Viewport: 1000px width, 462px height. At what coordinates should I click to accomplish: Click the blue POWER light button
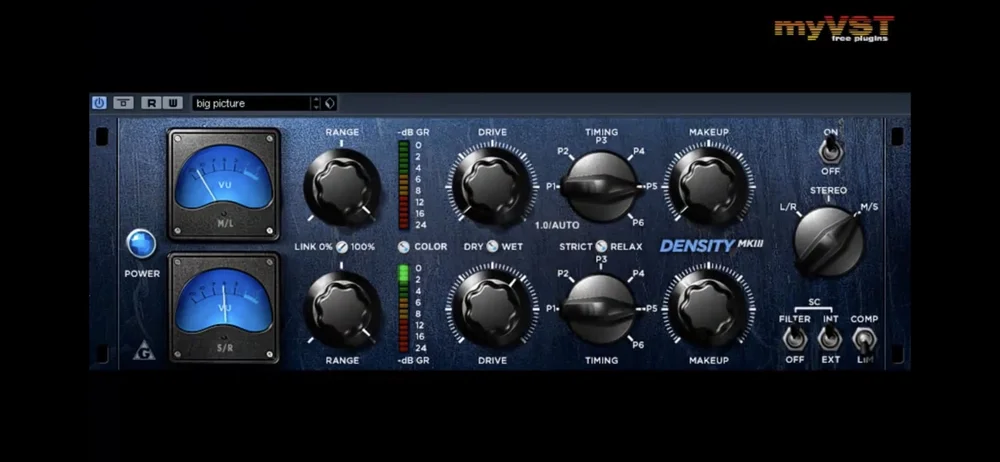141,243
